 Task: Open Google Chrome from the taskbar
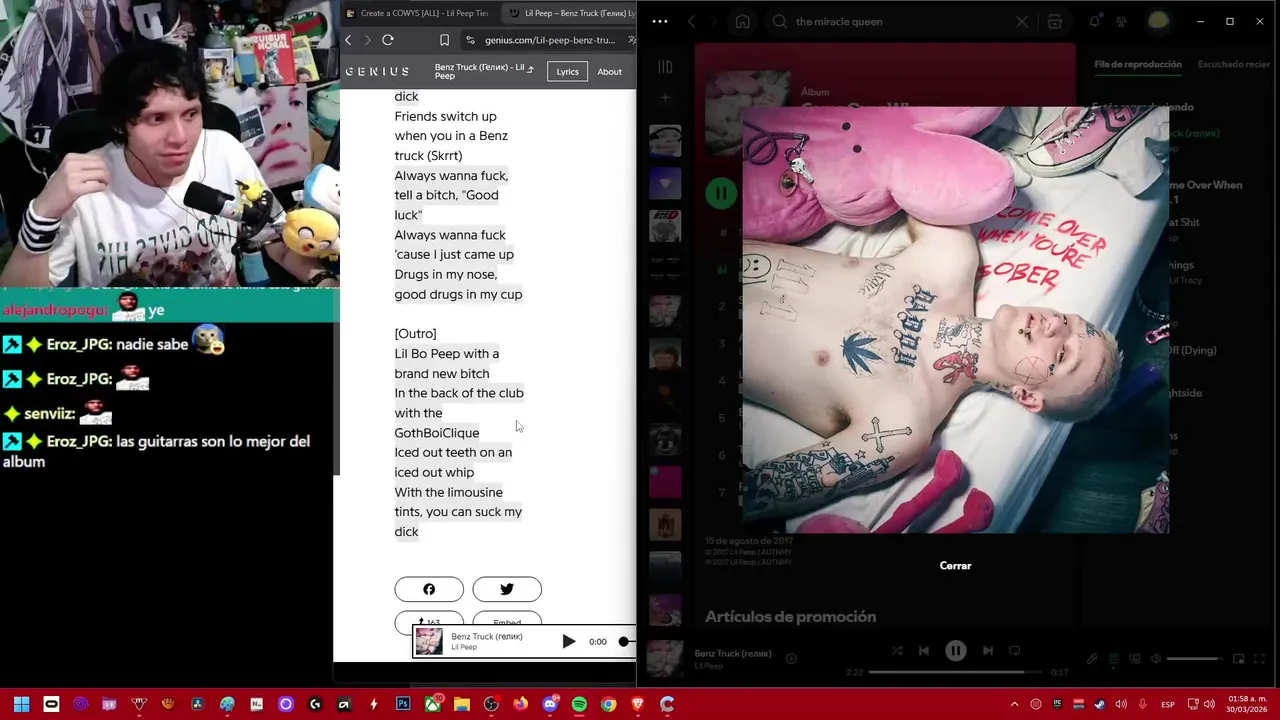(x=608, y=704)
